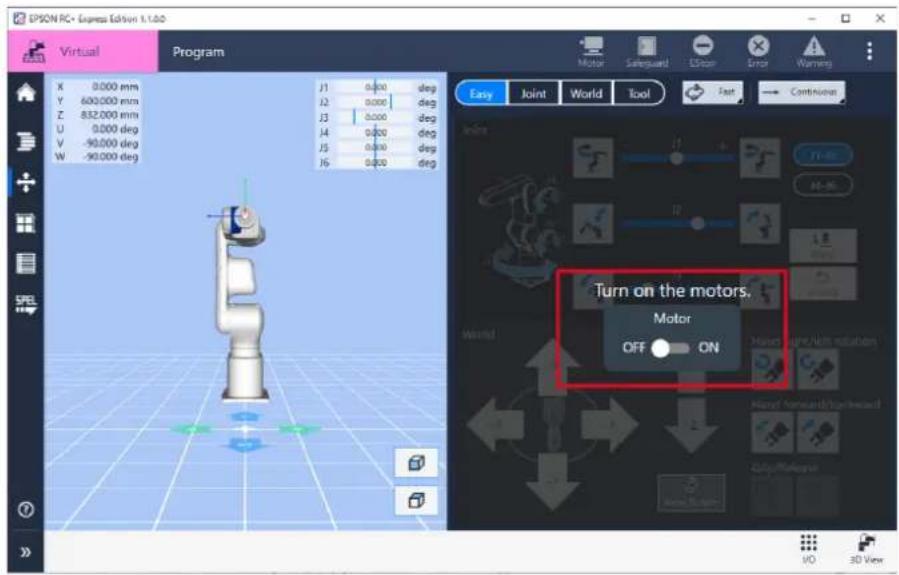The height and width of the screenshot is (575, 899).
Task: Click the EStop status icon
Action: point(702,52)
